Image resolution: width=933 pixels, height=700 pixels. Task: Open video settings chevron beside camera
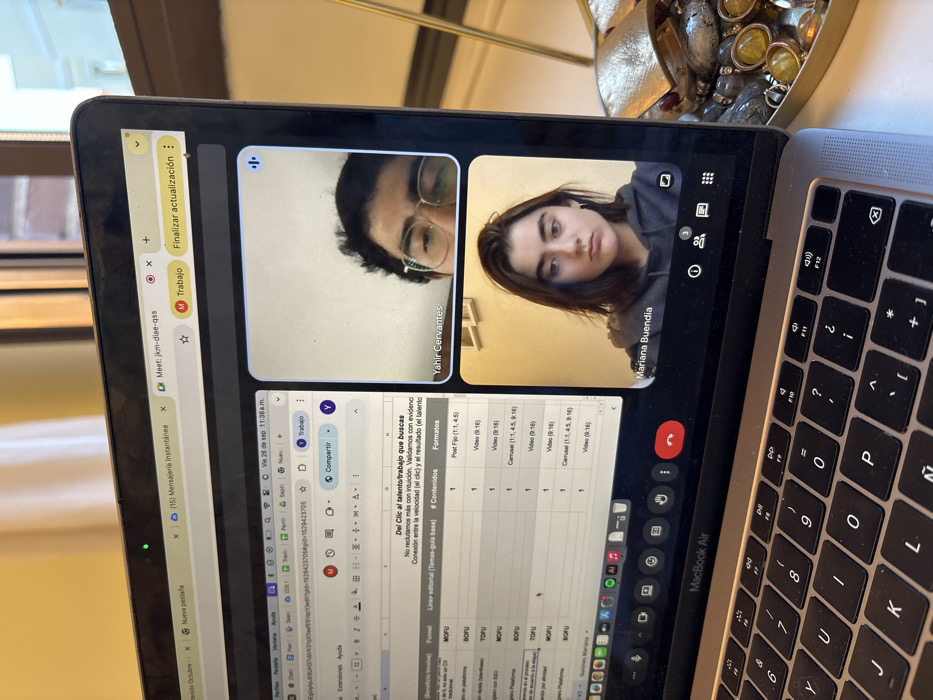tap(640, 636)
